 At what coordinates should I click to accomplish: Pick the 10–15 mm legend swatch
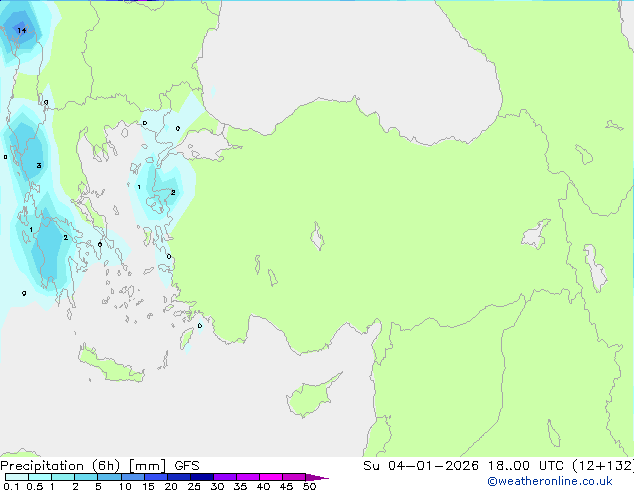pos(132,477)
